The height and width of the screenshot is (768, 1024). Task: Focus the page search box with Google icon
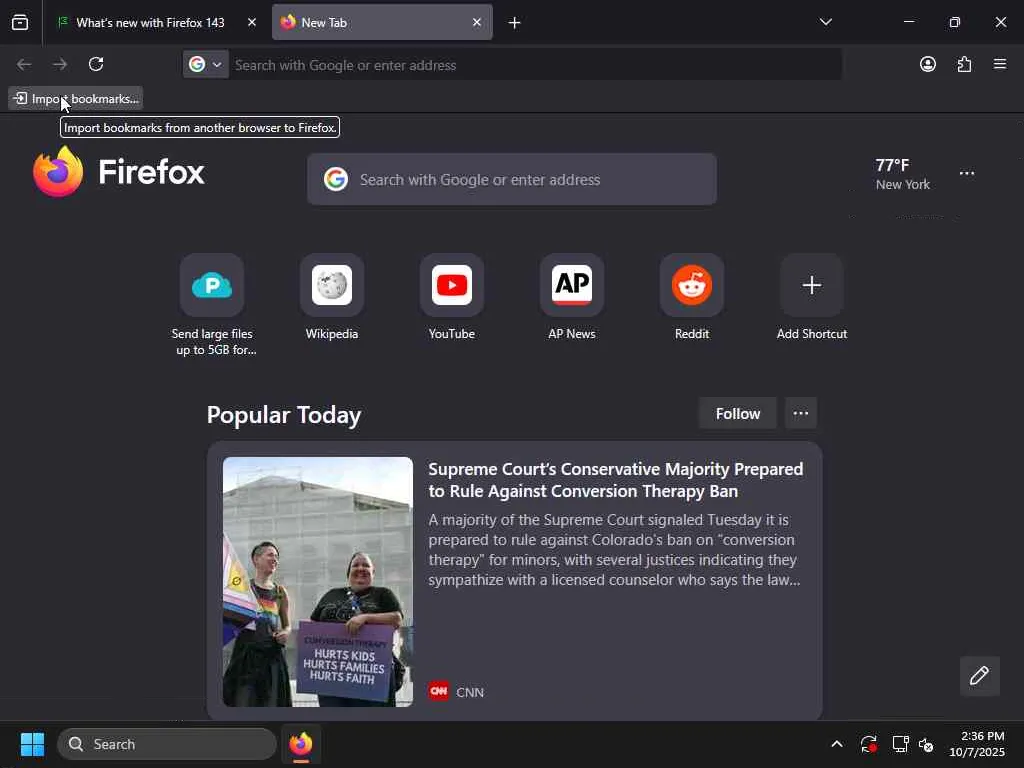(512, 179)
